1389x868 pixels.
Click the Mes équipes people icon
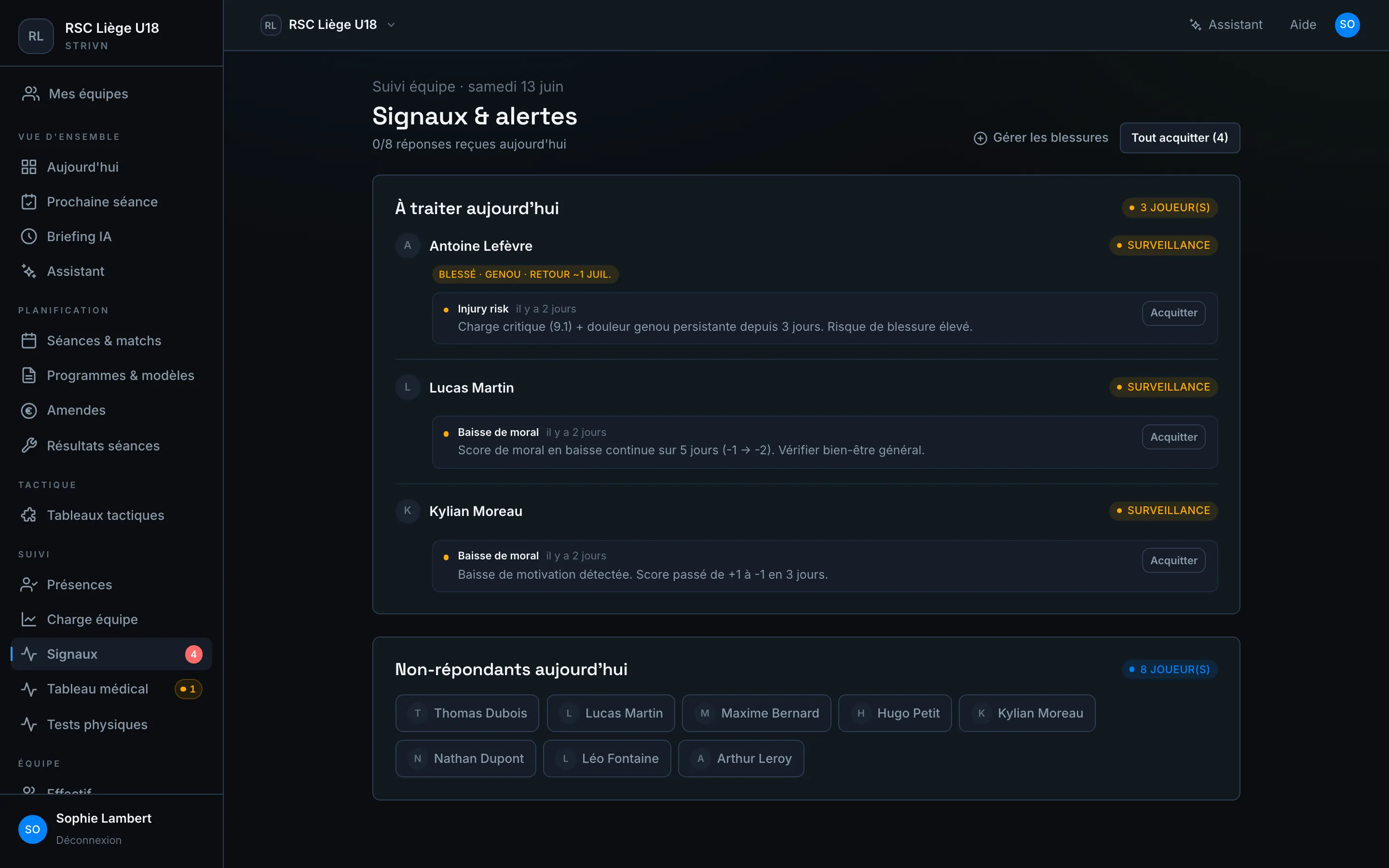pos(30,94)
